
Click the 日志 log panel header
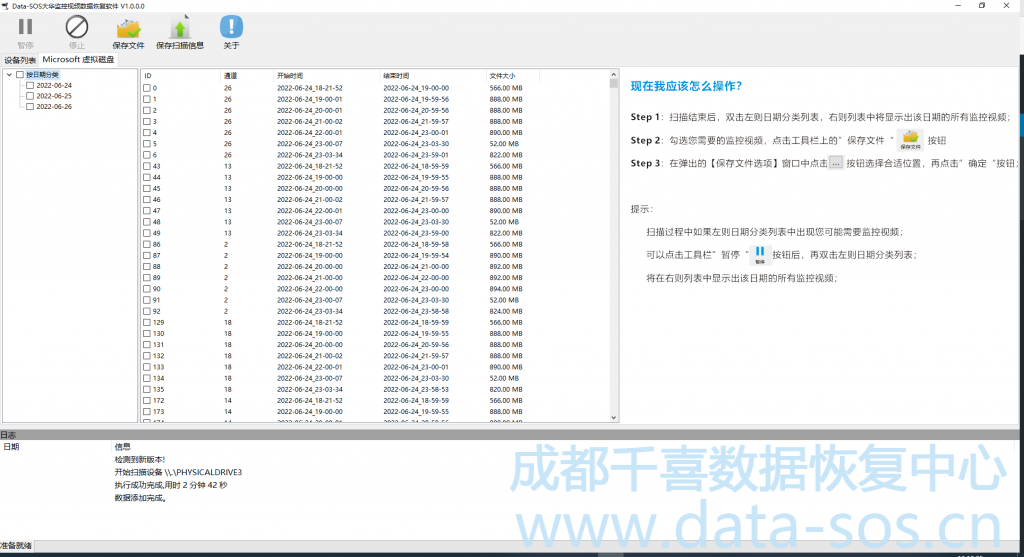(x=509, y=435)
